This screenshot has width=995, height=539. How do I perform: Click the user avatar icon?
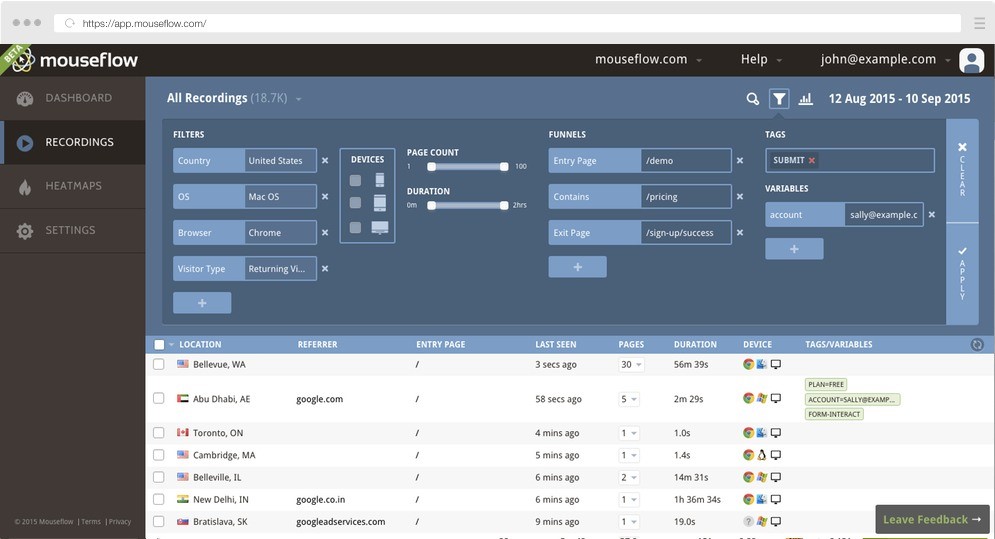[971, 60]
